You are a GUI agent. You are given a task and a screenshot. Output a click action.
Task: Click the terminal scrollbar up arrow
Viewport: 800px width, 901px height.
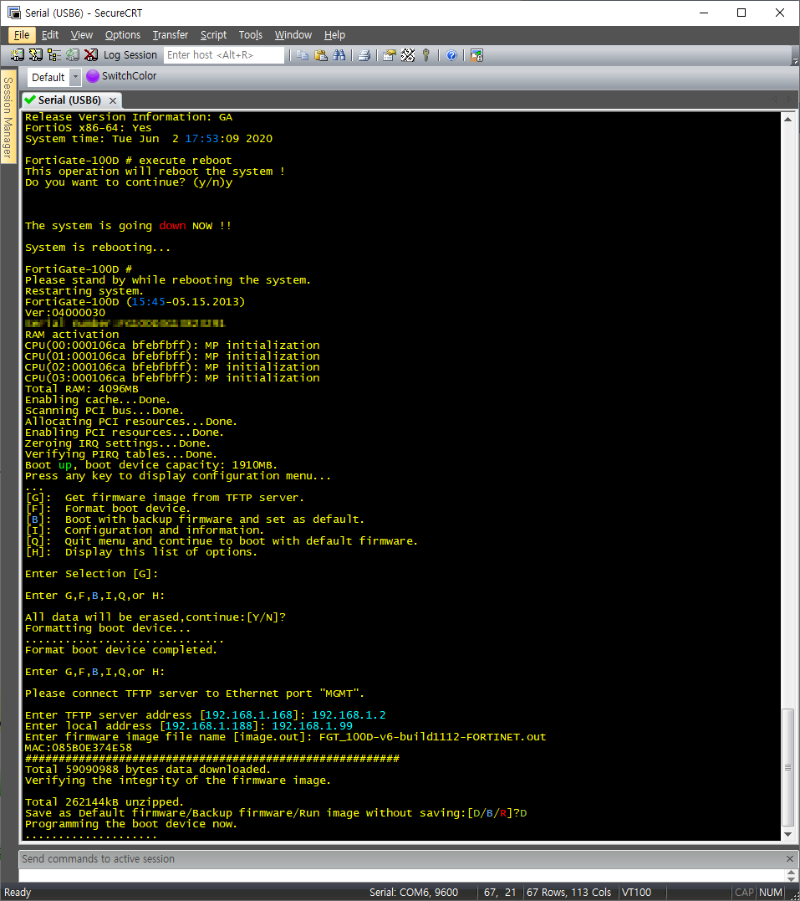pyautogui.click(x=788, y=120)
